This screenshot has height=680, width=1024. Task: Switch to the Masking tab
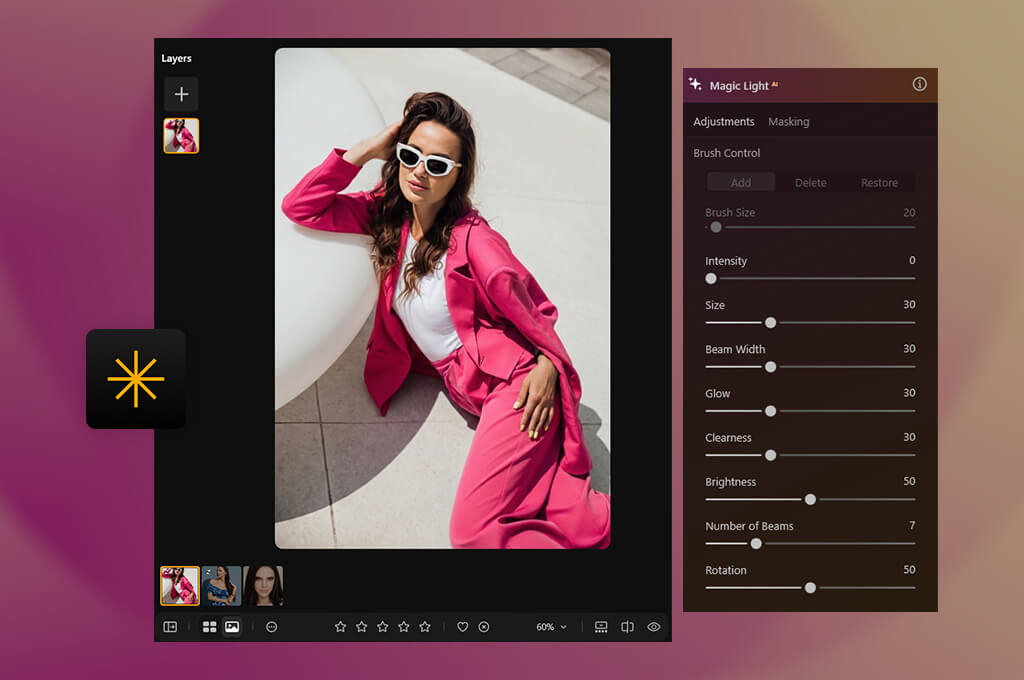coord(788,121)
